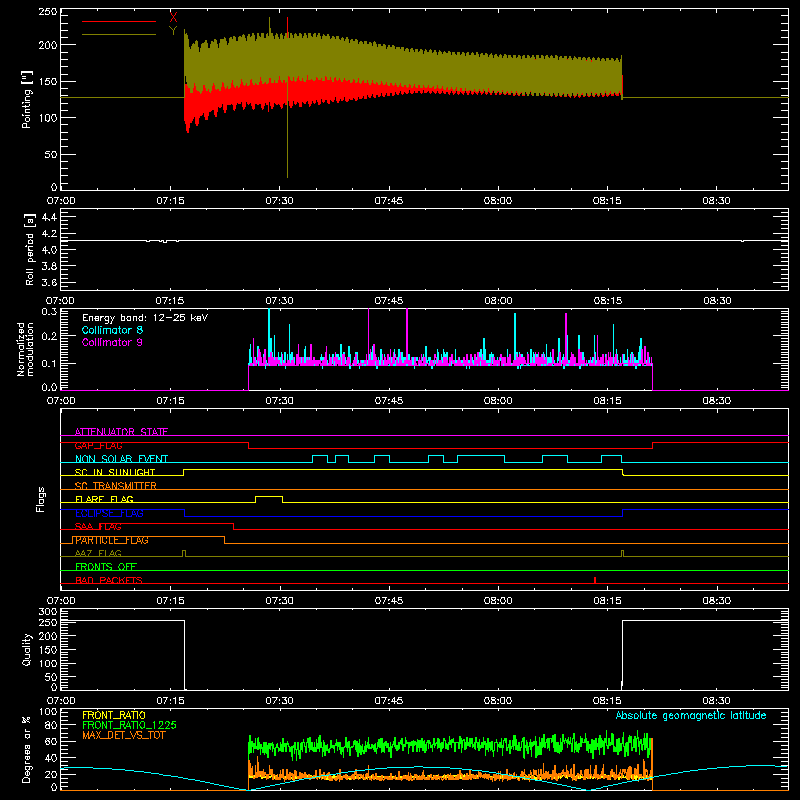Select the FLARE_FLAG label
800x800 pixels.
click(104, 499)
